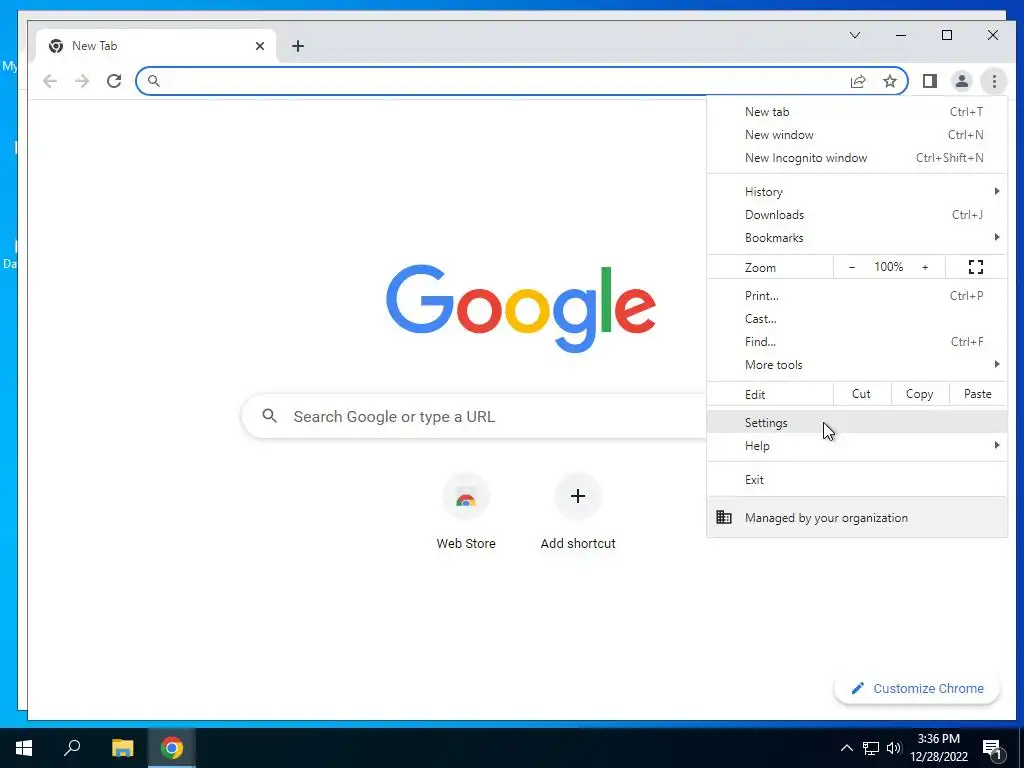Choose Find... from the menu

857,342
